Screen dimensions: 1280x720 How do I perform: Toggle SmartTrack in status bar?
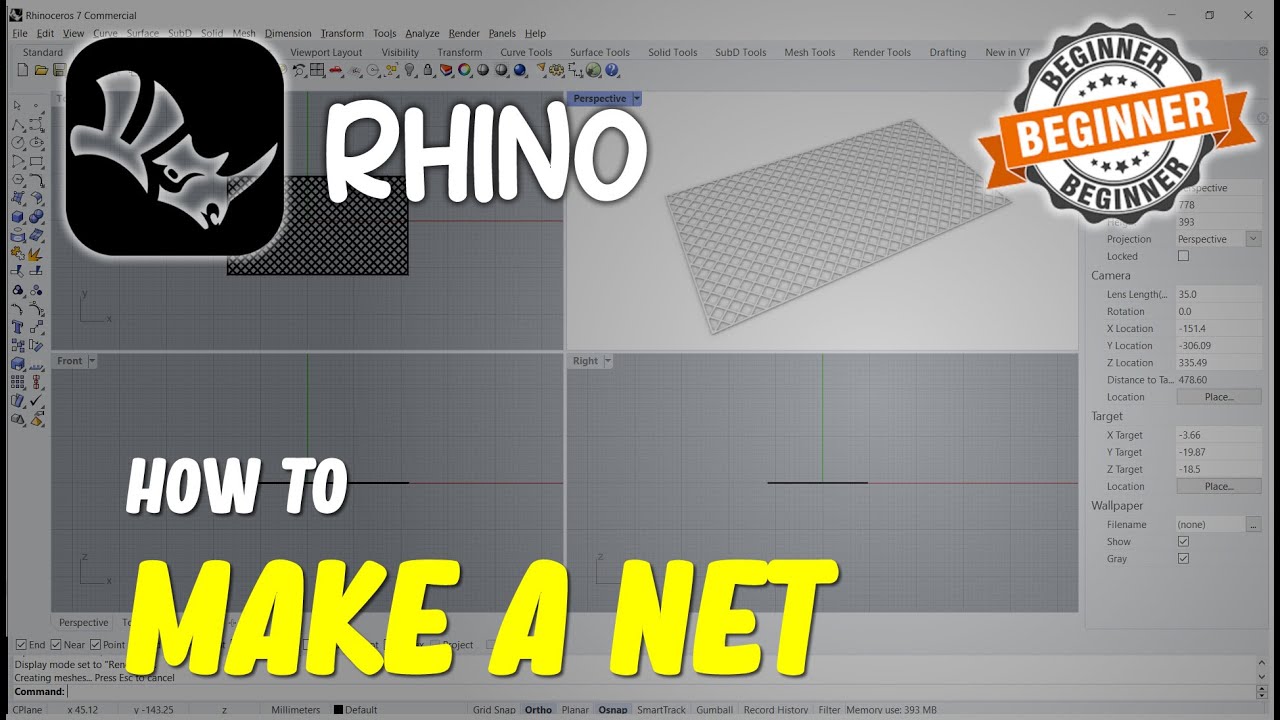661,710
